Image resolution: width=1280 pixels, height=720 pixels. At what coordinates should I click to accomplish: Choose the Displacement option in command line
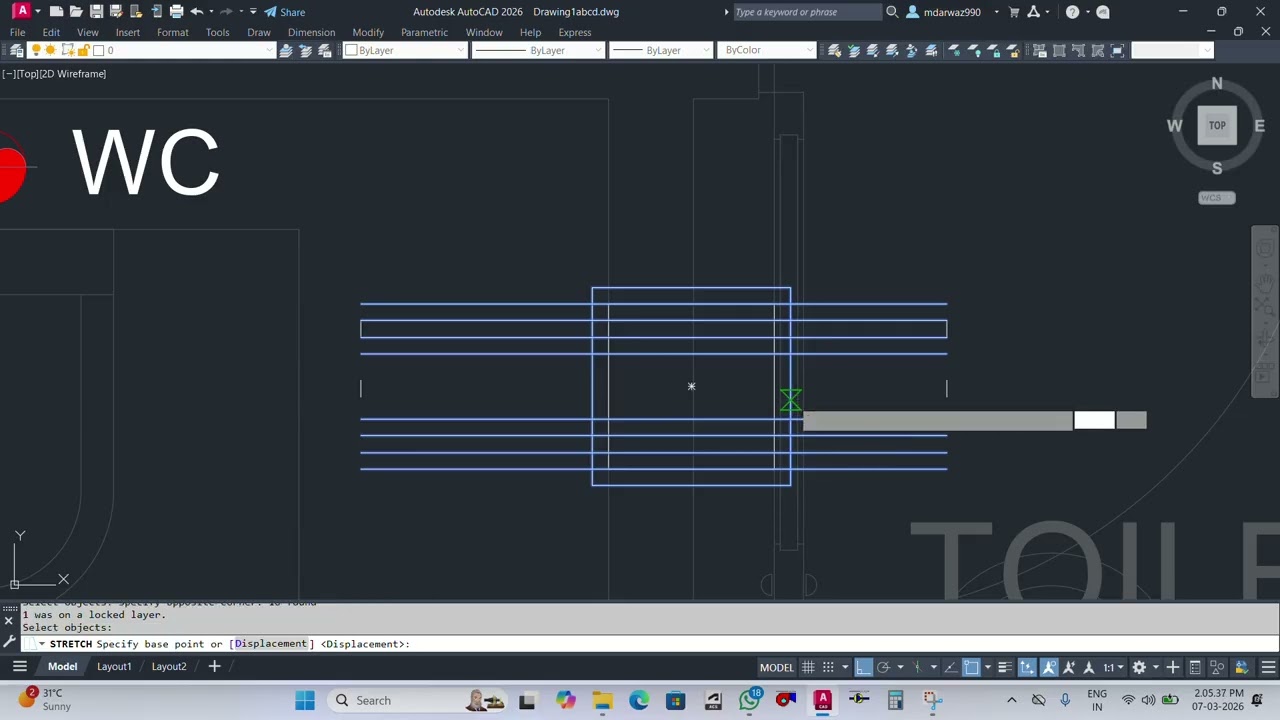(271, 644)
